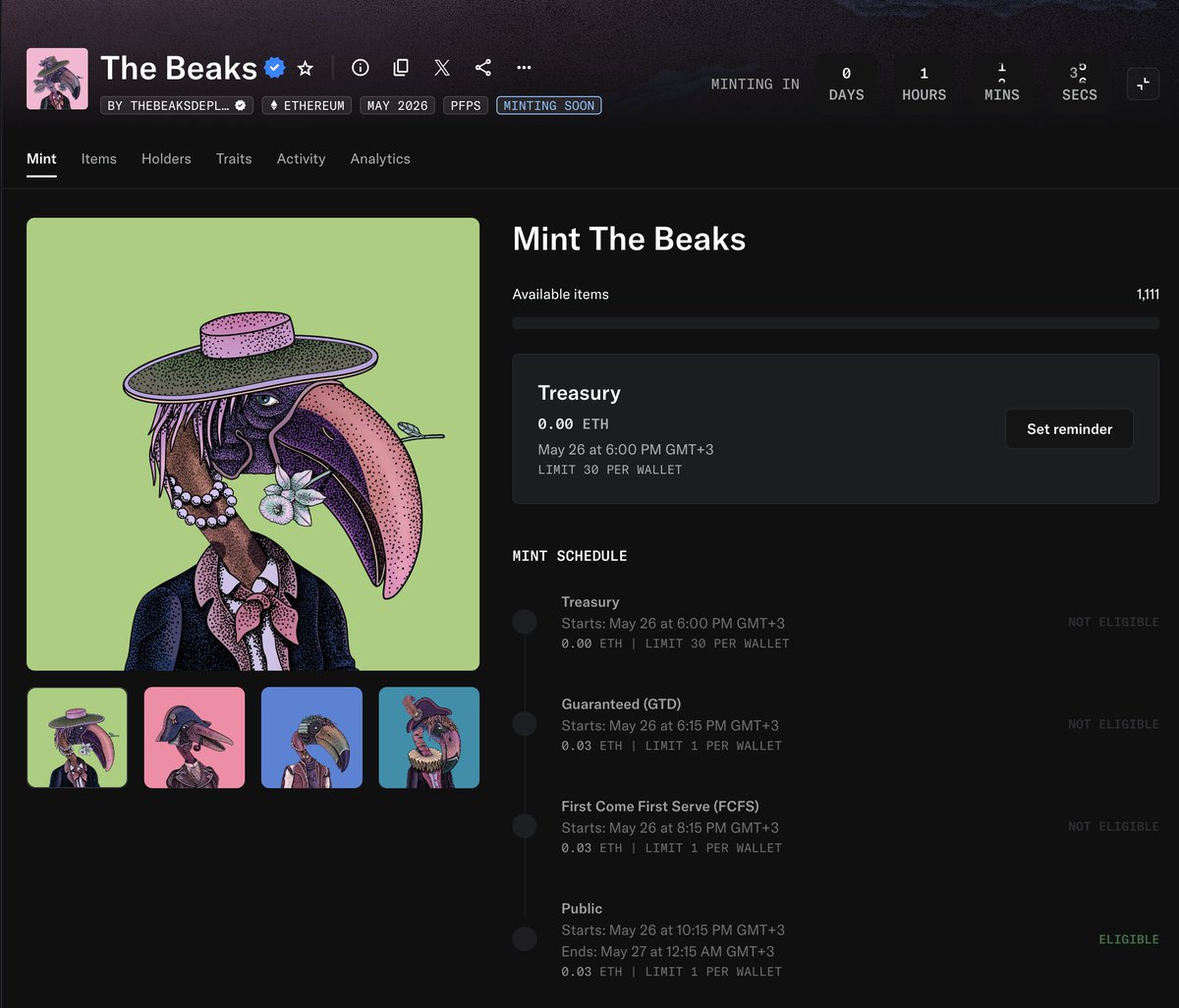
Task: Copy the collection address with the copy icon
Action: click(401, 68)
